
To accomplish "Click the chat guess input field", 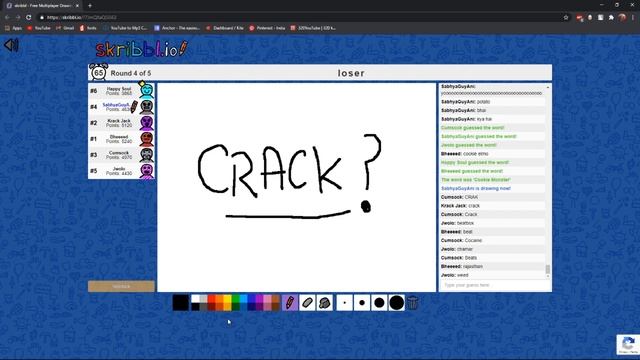I will tap(493, 285).
